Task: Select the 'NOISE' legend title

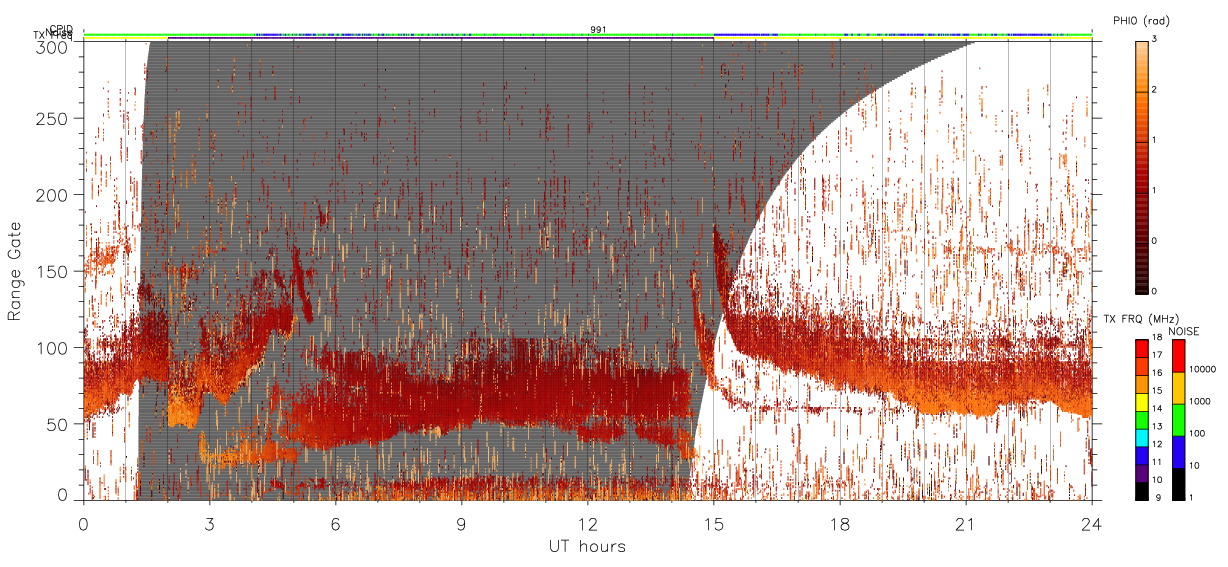Action: pyautogui.click(x=1183, y=330)
